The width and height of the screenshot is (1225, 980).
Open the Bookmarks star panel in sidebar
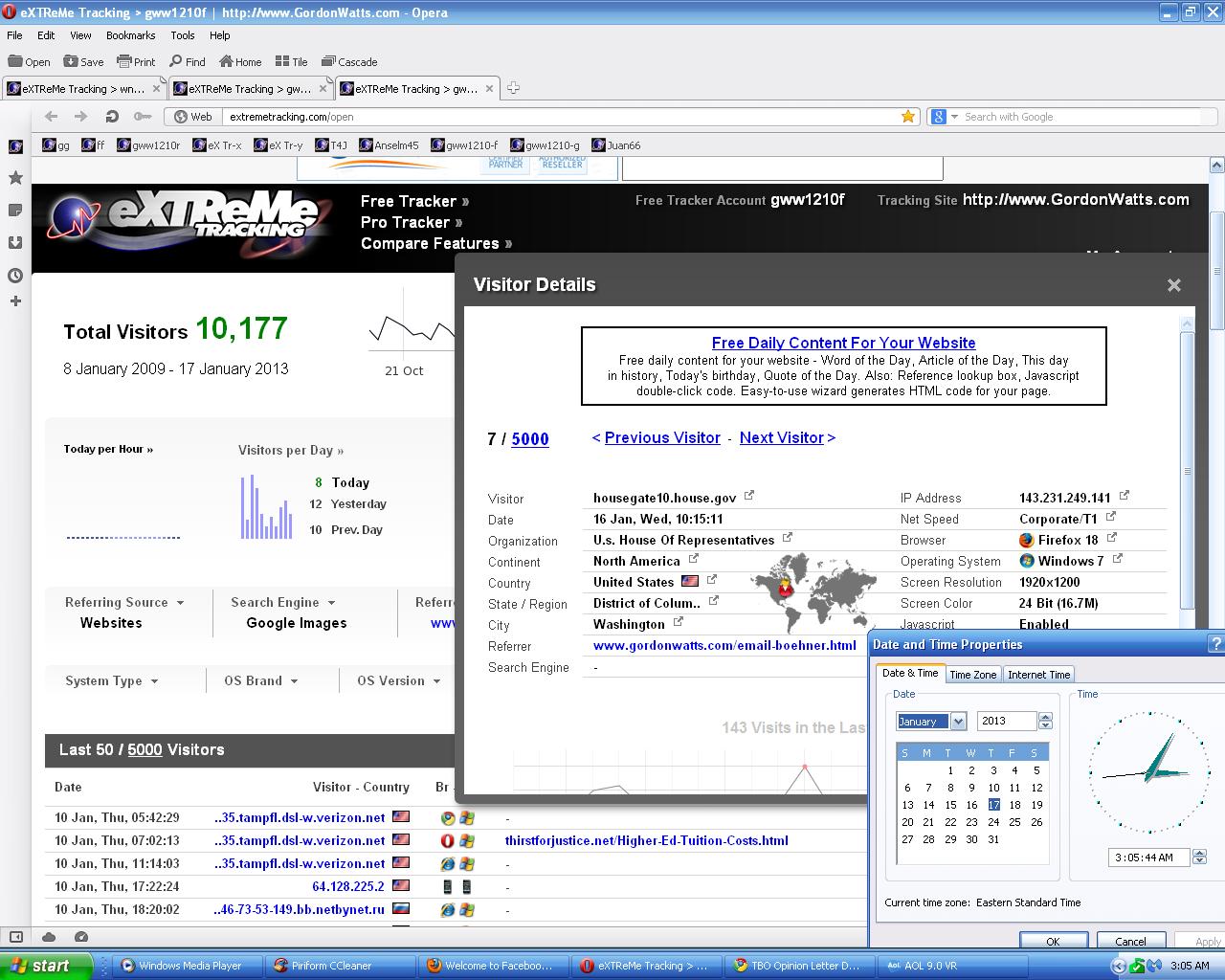(15, 178)
